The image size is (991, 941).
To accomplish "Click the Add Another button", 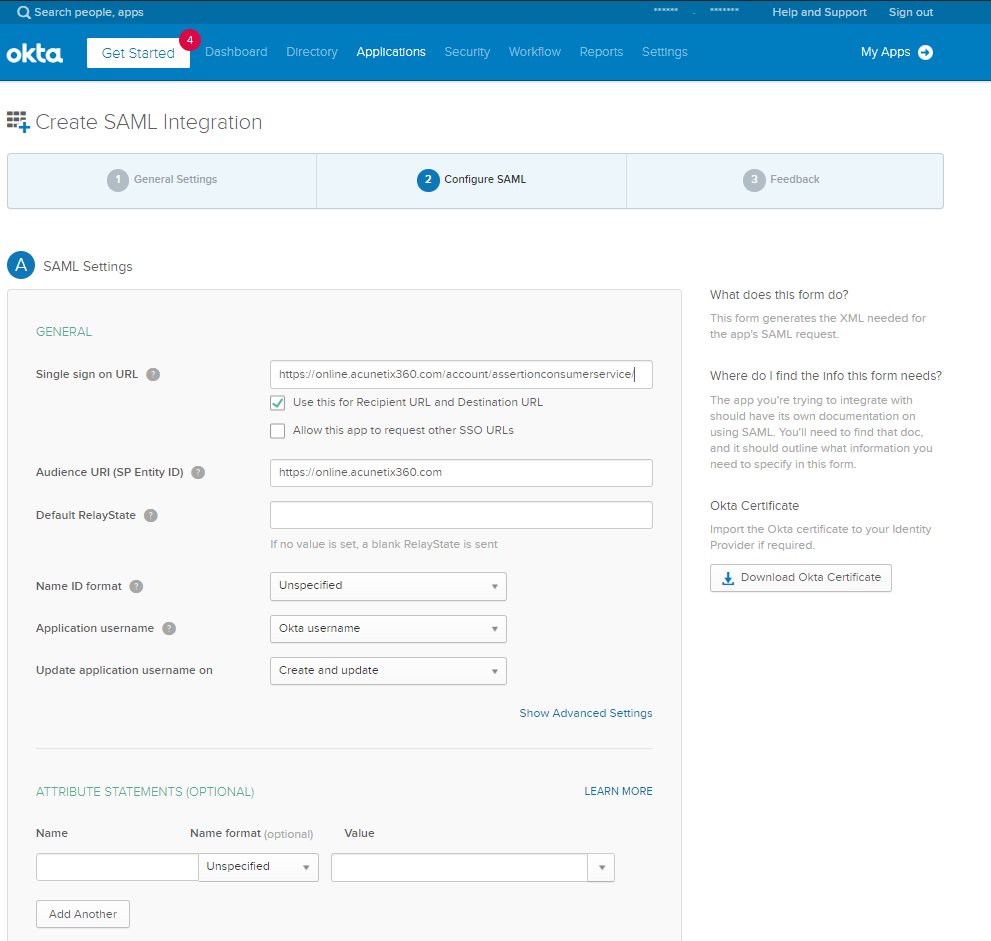I will [x=83, y=914].
